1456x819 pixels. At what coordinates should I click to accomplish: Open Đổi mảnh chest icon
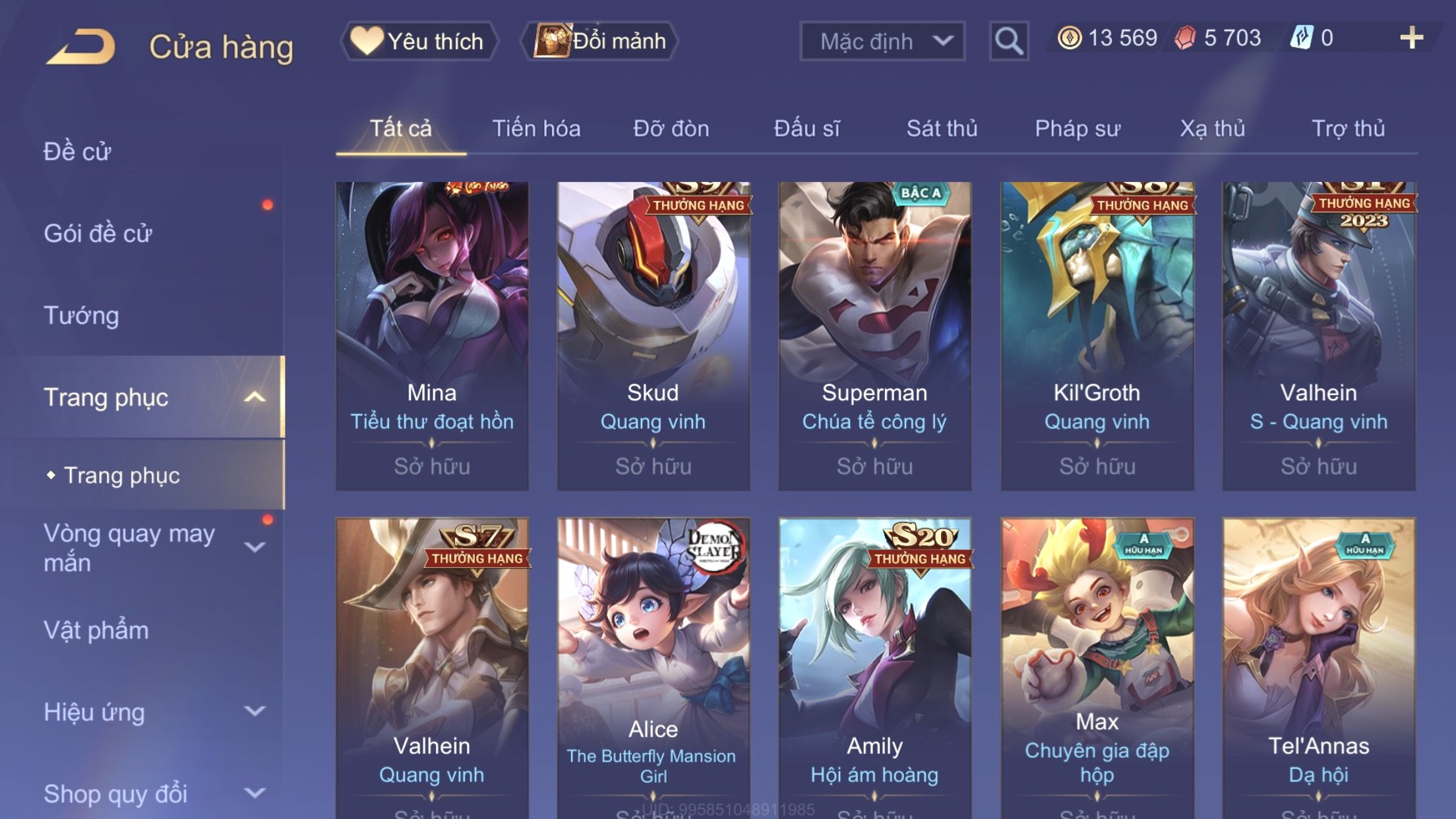tap(551, 41)
